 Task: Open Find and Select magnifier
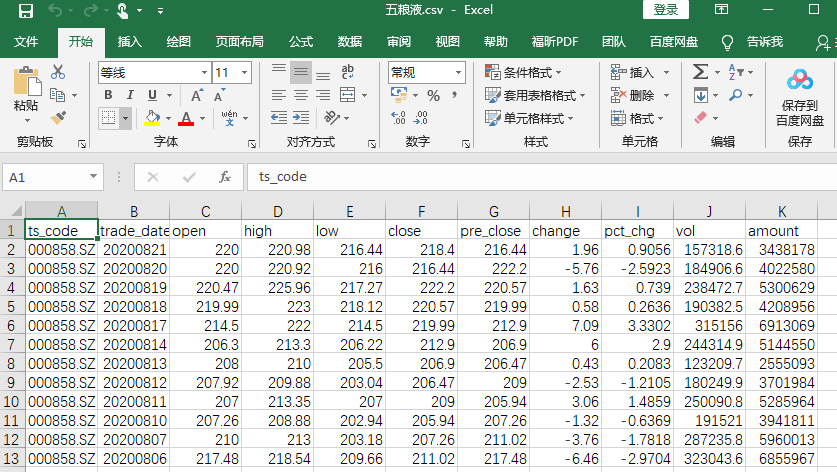(x=736, y=96)
